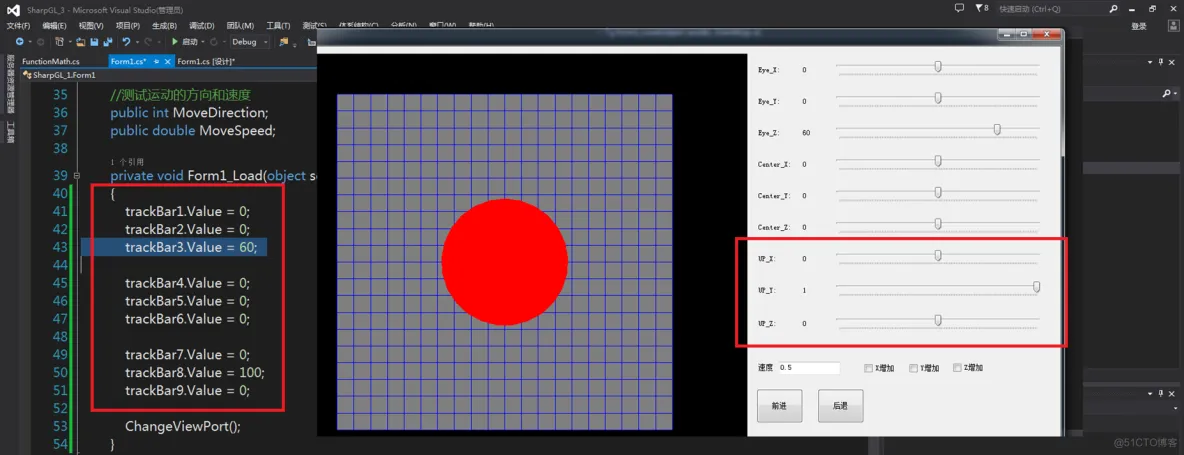Image resolution: width=1184 pixels, height=455 pixels.
Task: Open upper right panel window options dropdown
Action: click(x=1150, y=62)
